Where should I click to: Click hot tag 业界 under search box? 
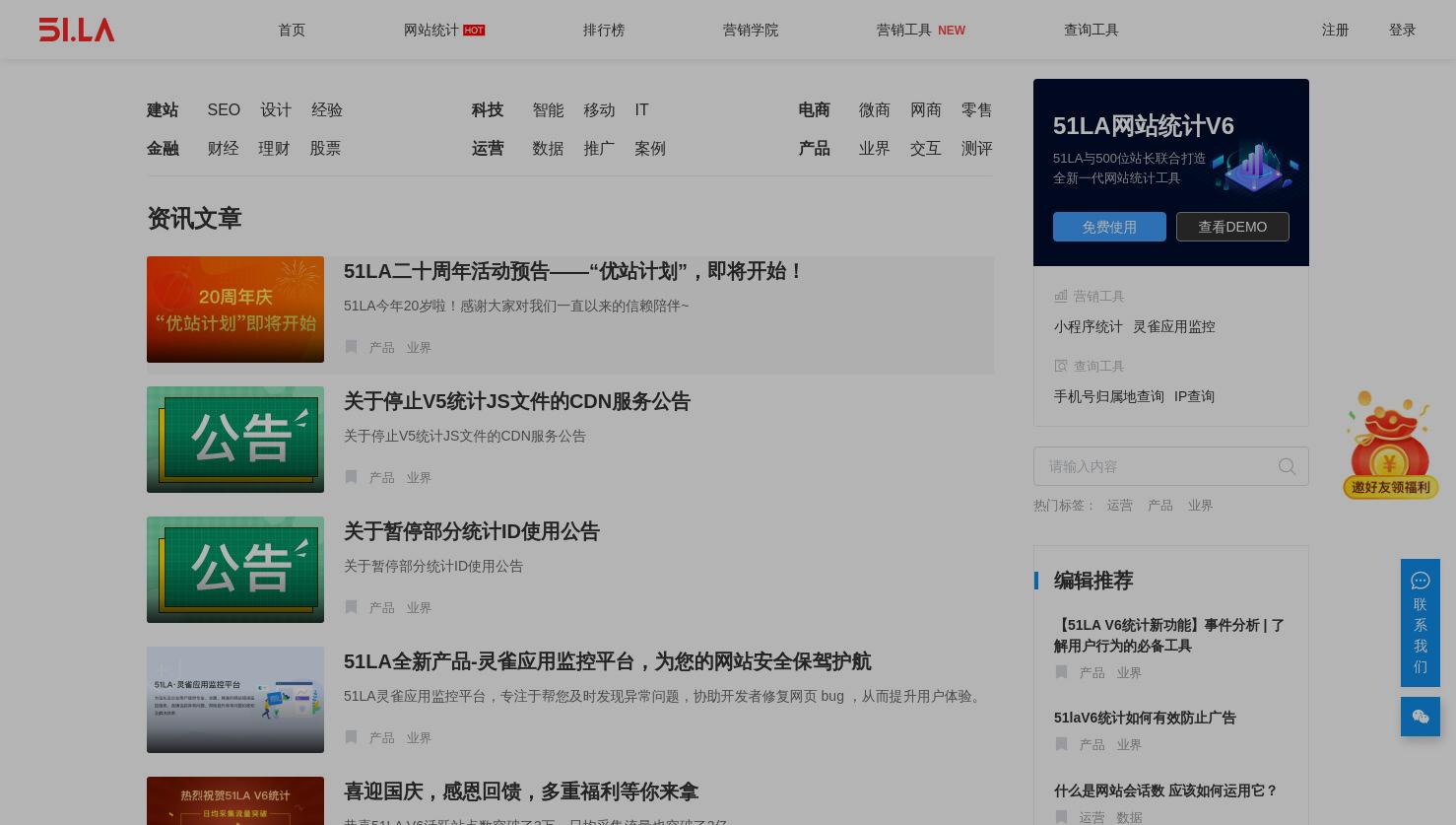pos(1200,505)
